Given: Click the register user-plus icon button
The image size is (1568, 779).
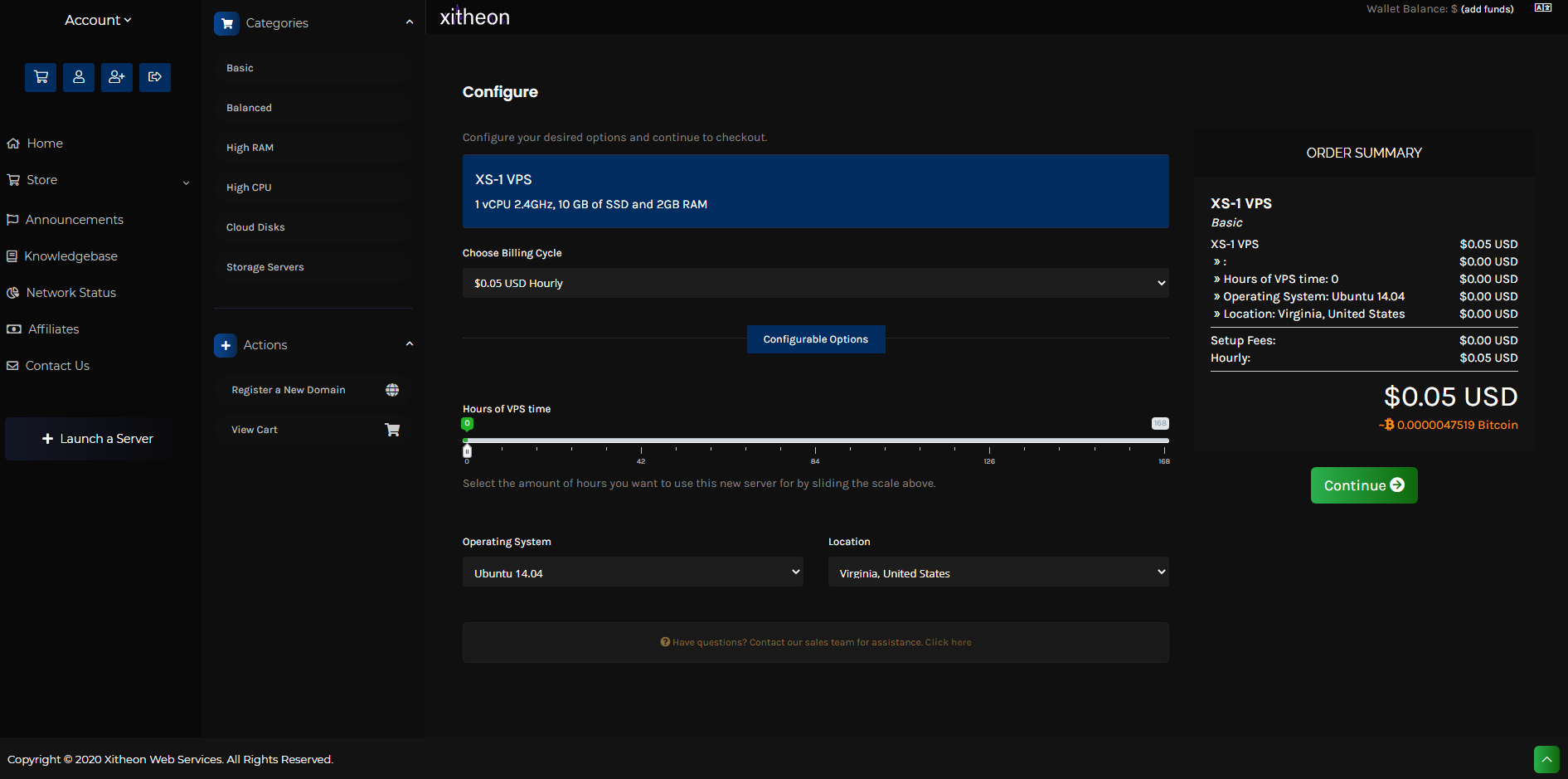Looking at the screenshot, I should coord(117,77).
